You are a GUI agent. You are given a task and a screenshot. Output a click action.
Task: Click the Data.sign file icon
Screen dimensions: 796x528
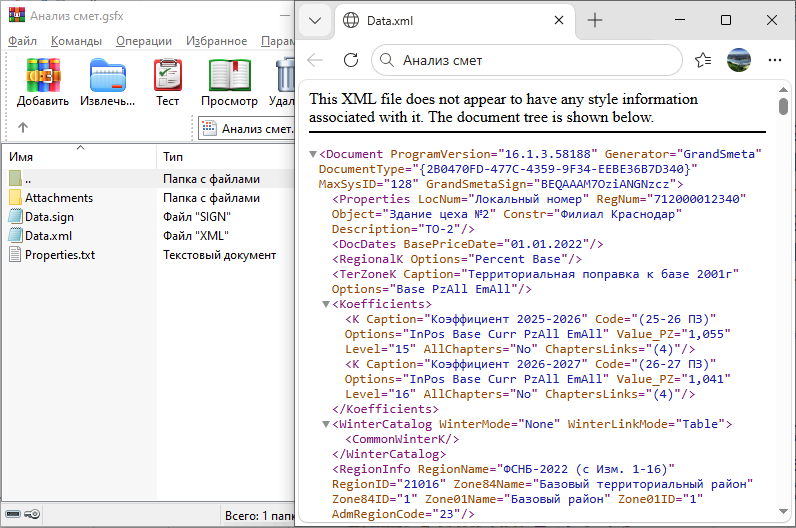tap(15, 217)
